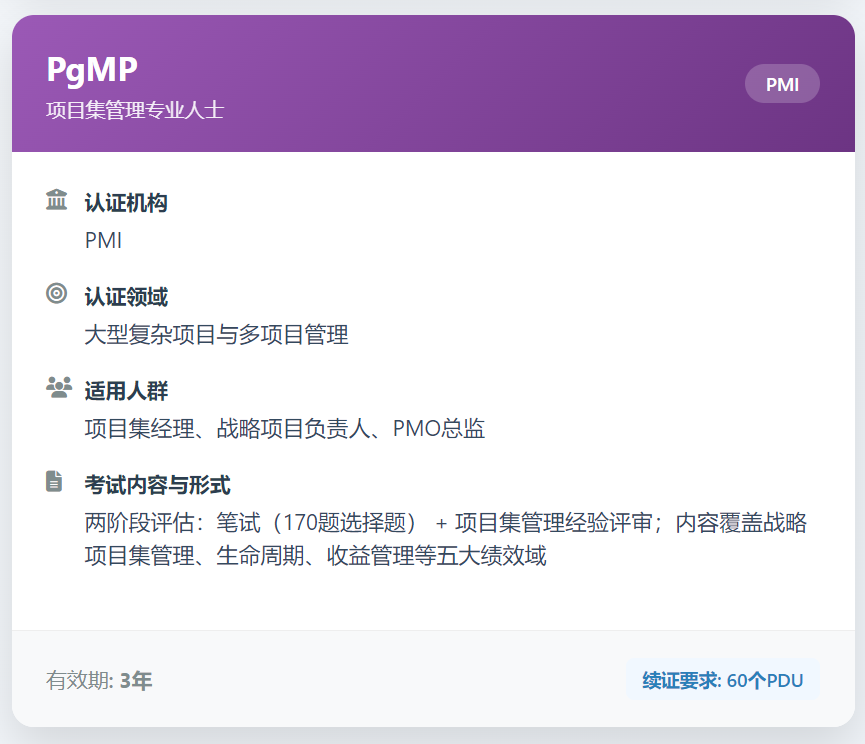
Task: Select the PgMP card title
Action: click(92, 70)
